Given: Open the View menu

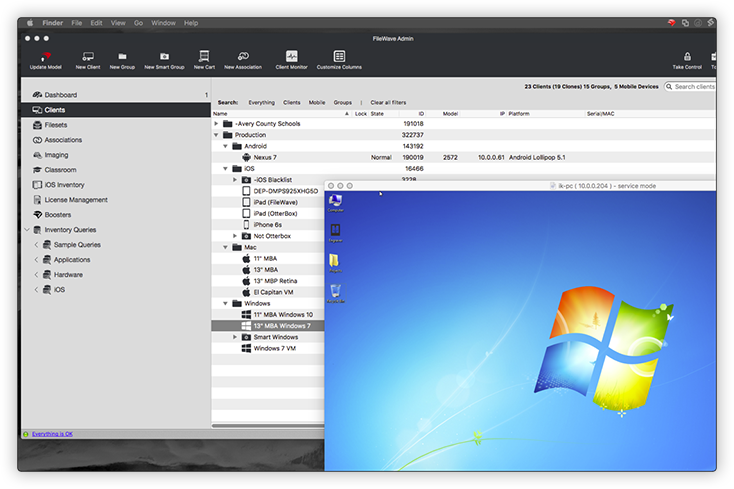Looking at the screenshot, I should pos(118,22).
